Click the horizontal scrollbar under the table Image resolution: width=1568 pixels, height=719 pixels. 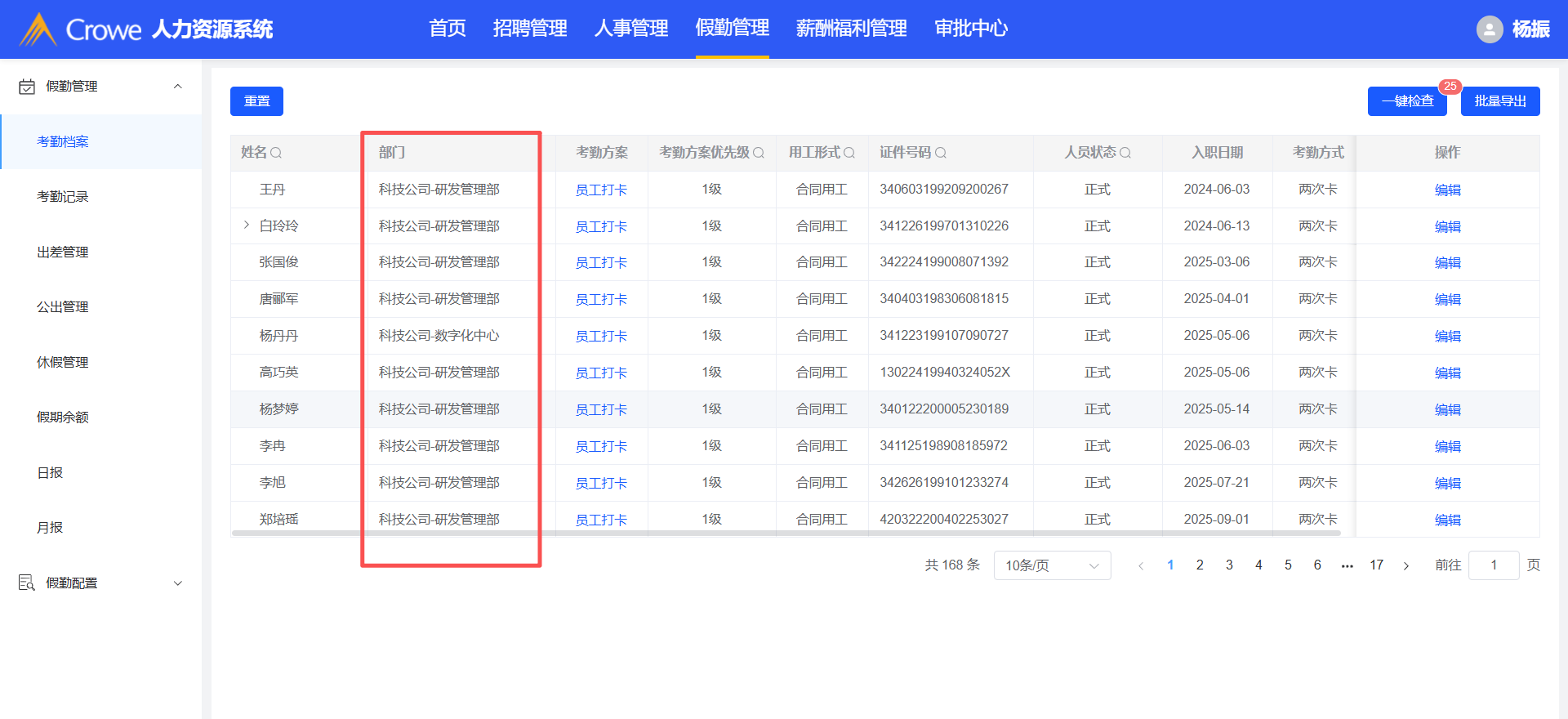[x=786, y=534]
